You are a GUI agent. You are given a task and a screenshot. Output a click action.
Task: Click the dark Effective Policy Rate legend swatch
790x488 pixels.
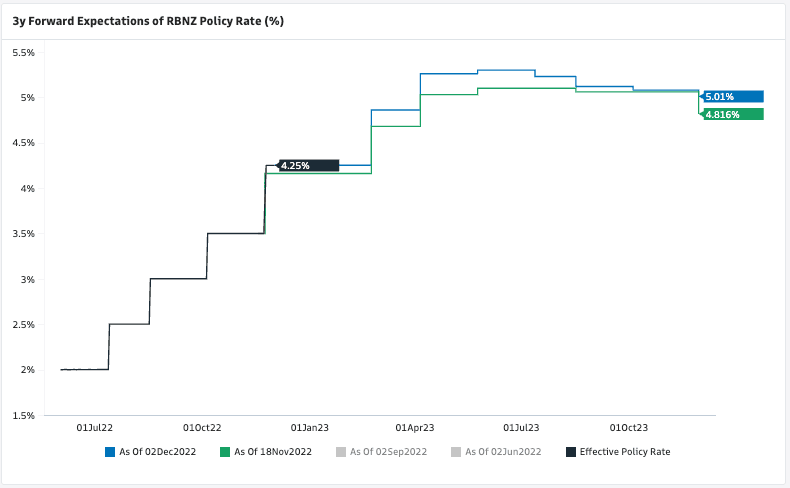[571, 452]
